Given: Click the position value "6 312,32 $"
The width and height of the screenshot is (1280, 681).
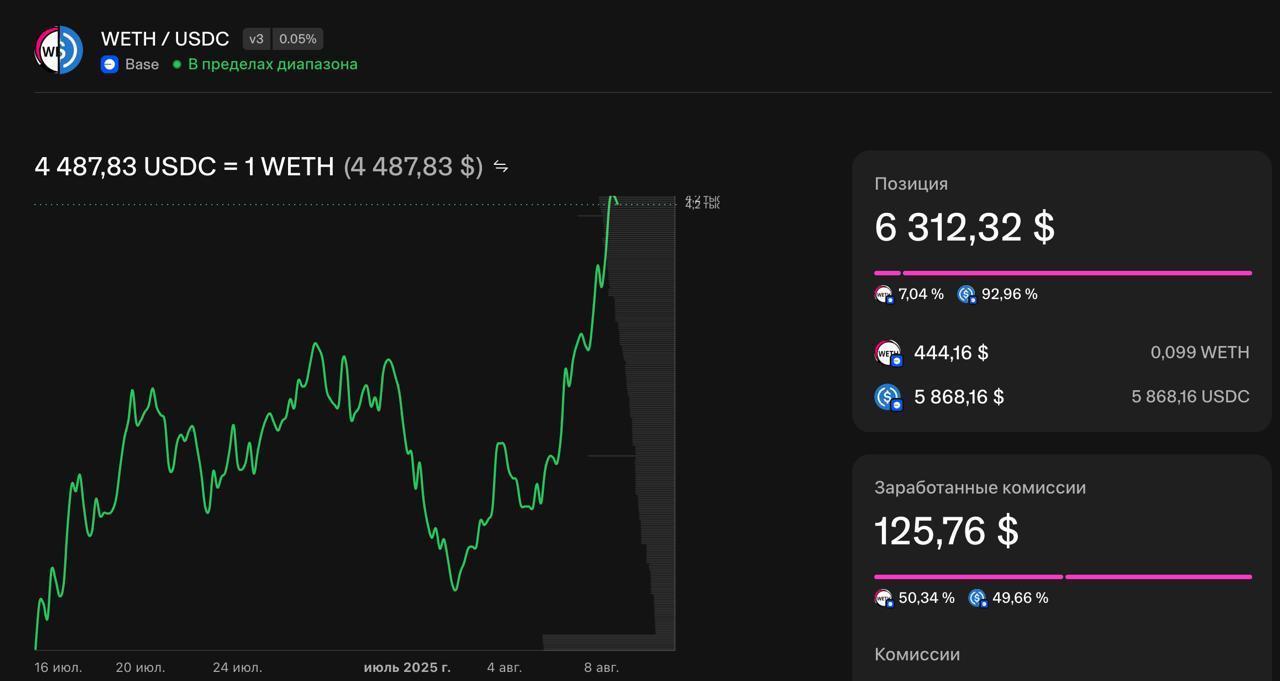Looking at the screenshot, I should 965,227.
